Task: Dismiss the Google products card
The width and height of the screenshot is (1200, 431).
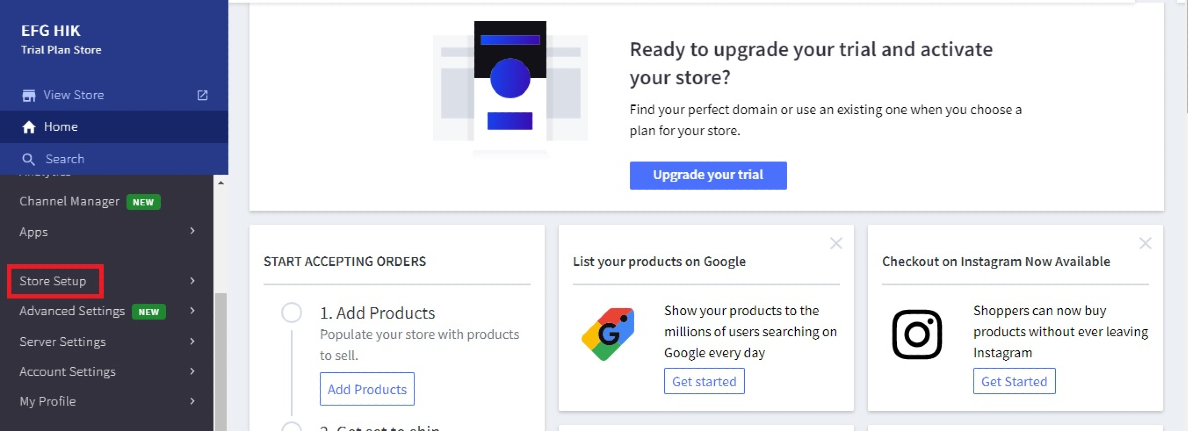Action: pyautogui.click(x=836, y=243)
